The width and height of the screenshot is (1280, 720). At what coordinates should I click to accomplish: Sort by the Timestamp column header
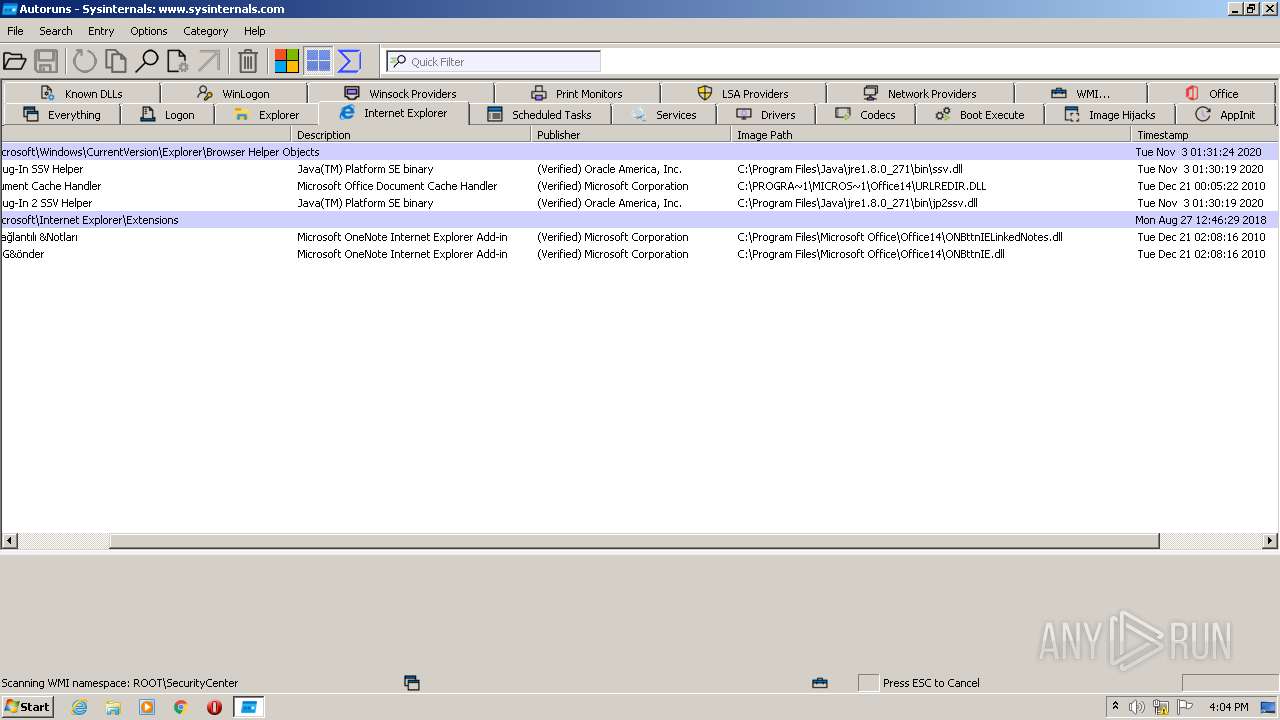coord(1204,134)
